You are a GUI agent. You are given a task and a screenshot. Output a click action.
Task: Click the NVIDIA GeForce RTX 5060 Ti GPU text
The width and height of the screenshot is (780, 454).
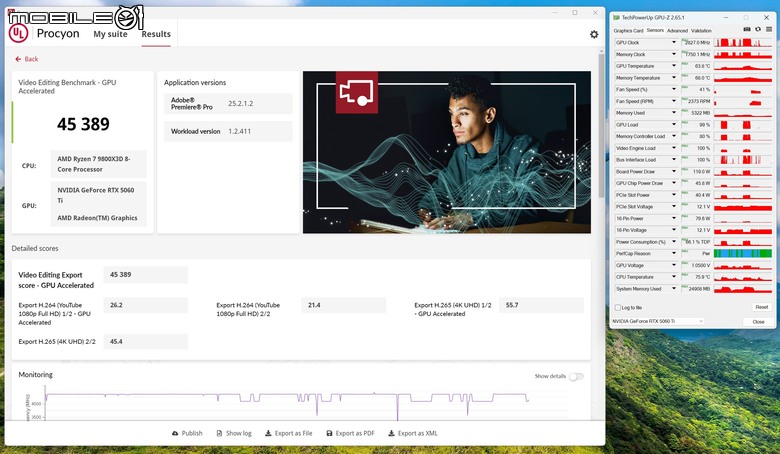tap(96, 195)
